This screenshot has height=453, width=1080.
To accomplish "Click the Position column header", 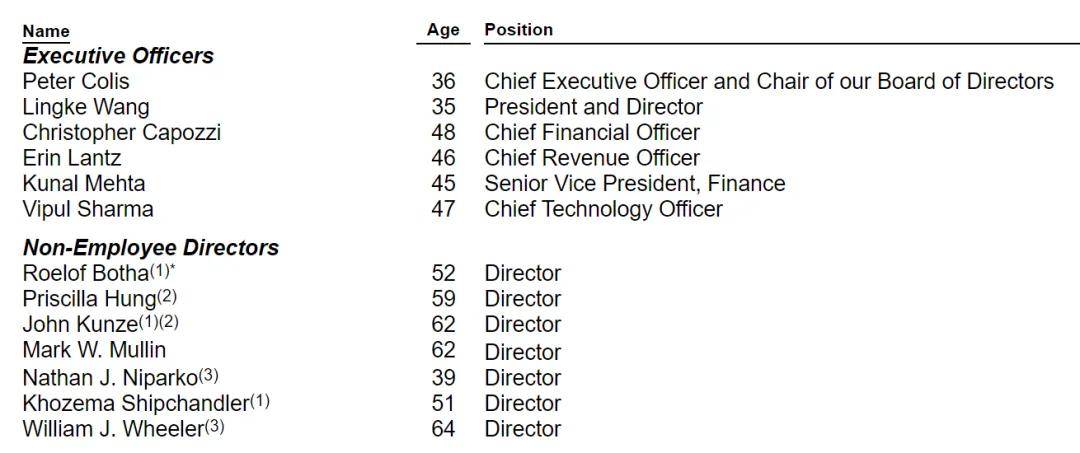I will pos(518,30).
